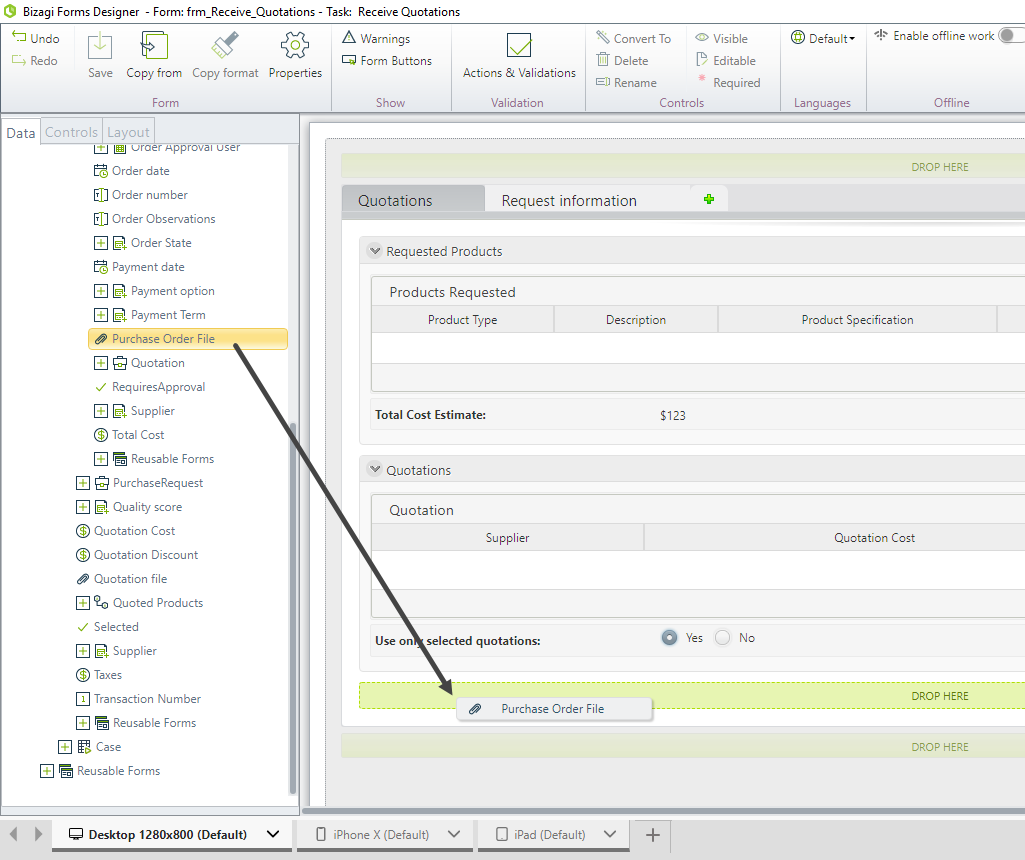Expand the Quotation tree node
Screen dimensions: 1025x860
tap(101, 363)
